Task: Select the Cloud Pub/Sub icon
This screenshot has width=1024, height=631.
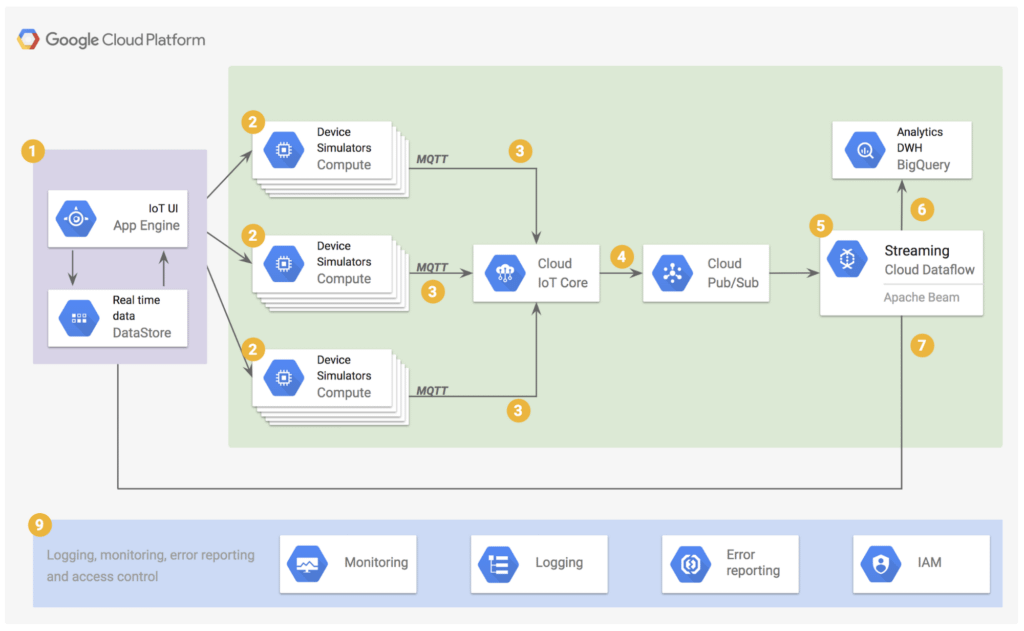Action: click(x=673, y=273)
